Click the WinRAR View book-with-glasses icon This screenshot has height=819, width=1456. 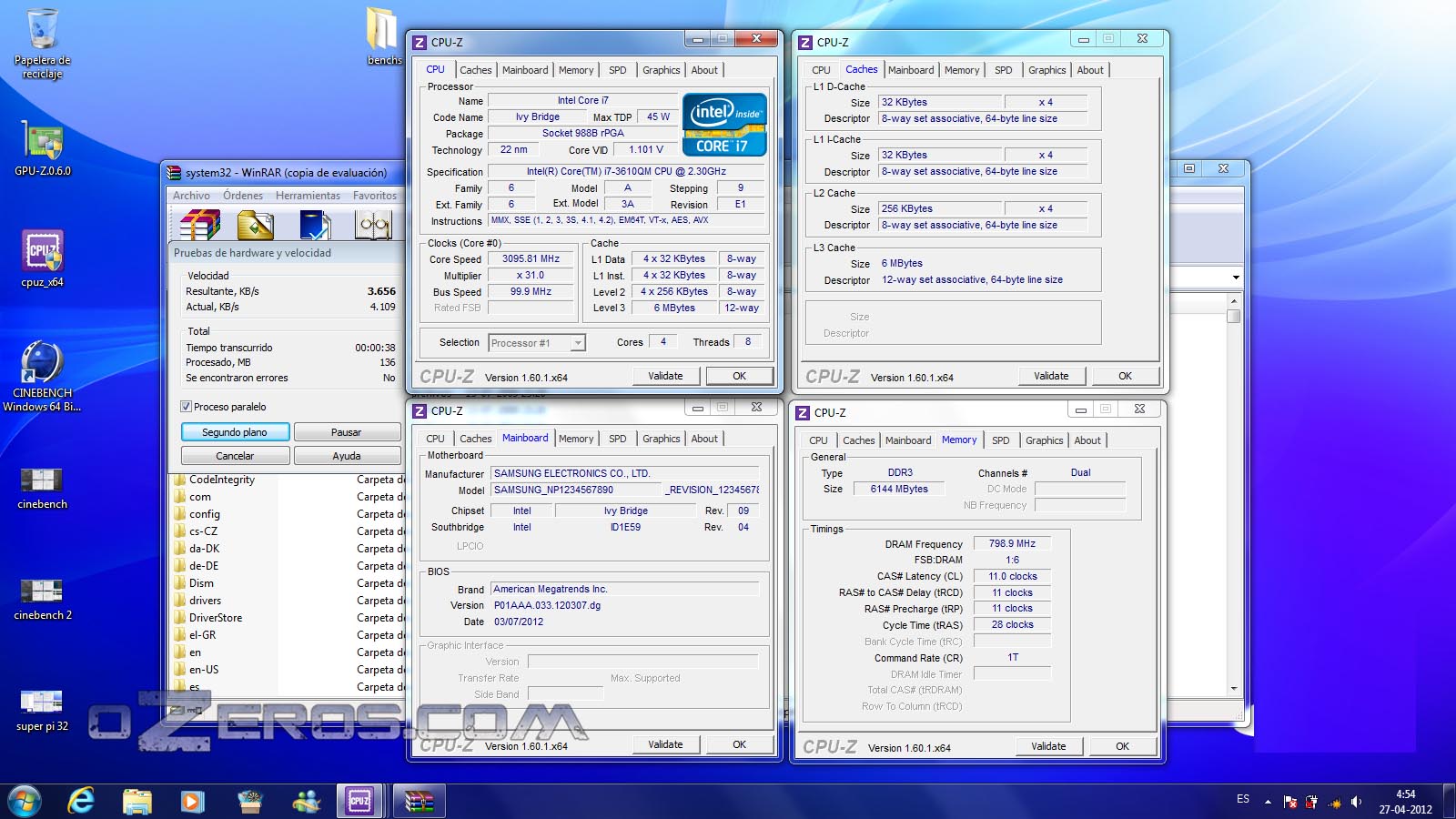tap(373, 224)
